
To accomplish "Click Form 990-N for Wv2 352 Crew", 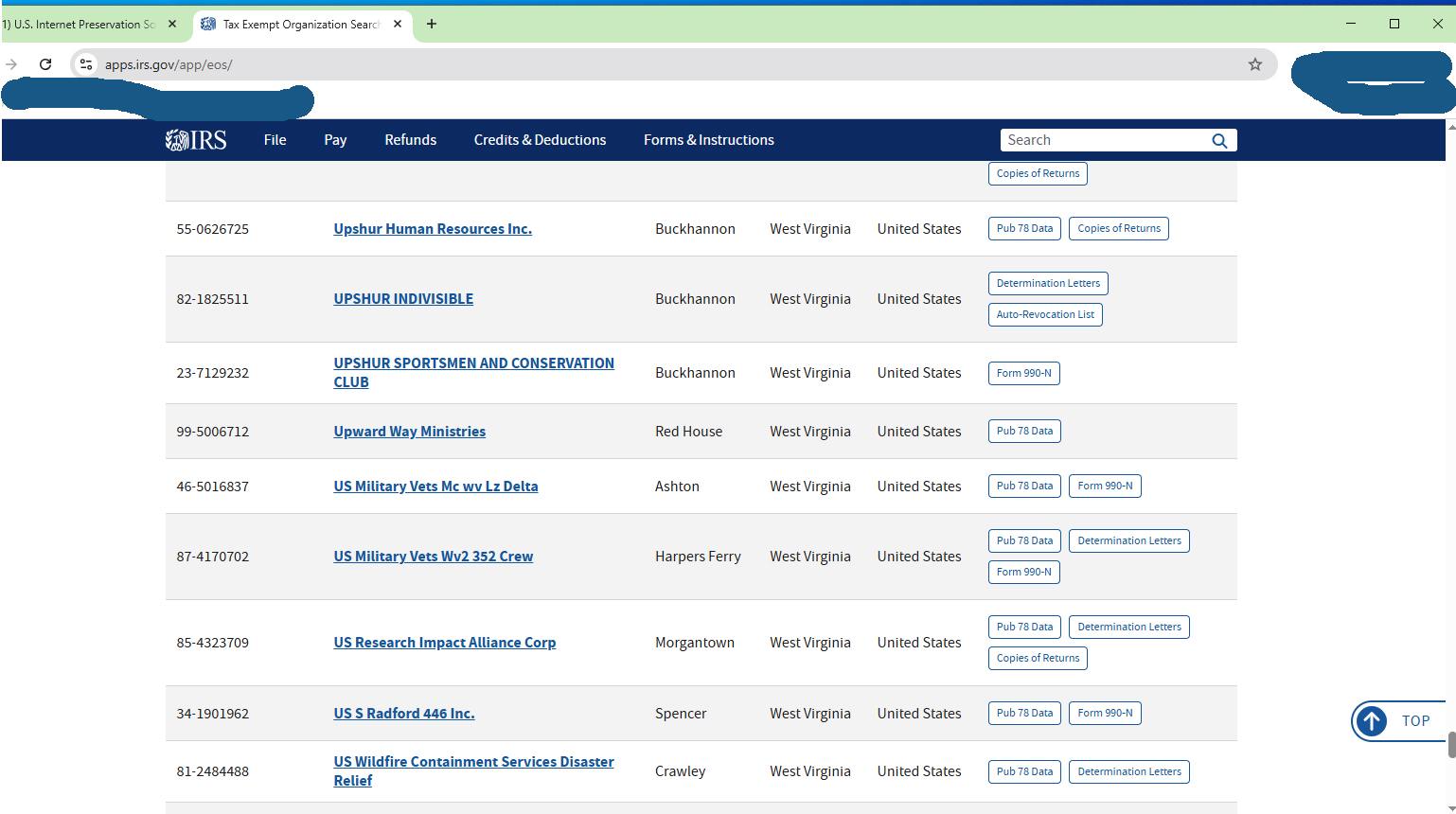I will (x=1024, y=573).
